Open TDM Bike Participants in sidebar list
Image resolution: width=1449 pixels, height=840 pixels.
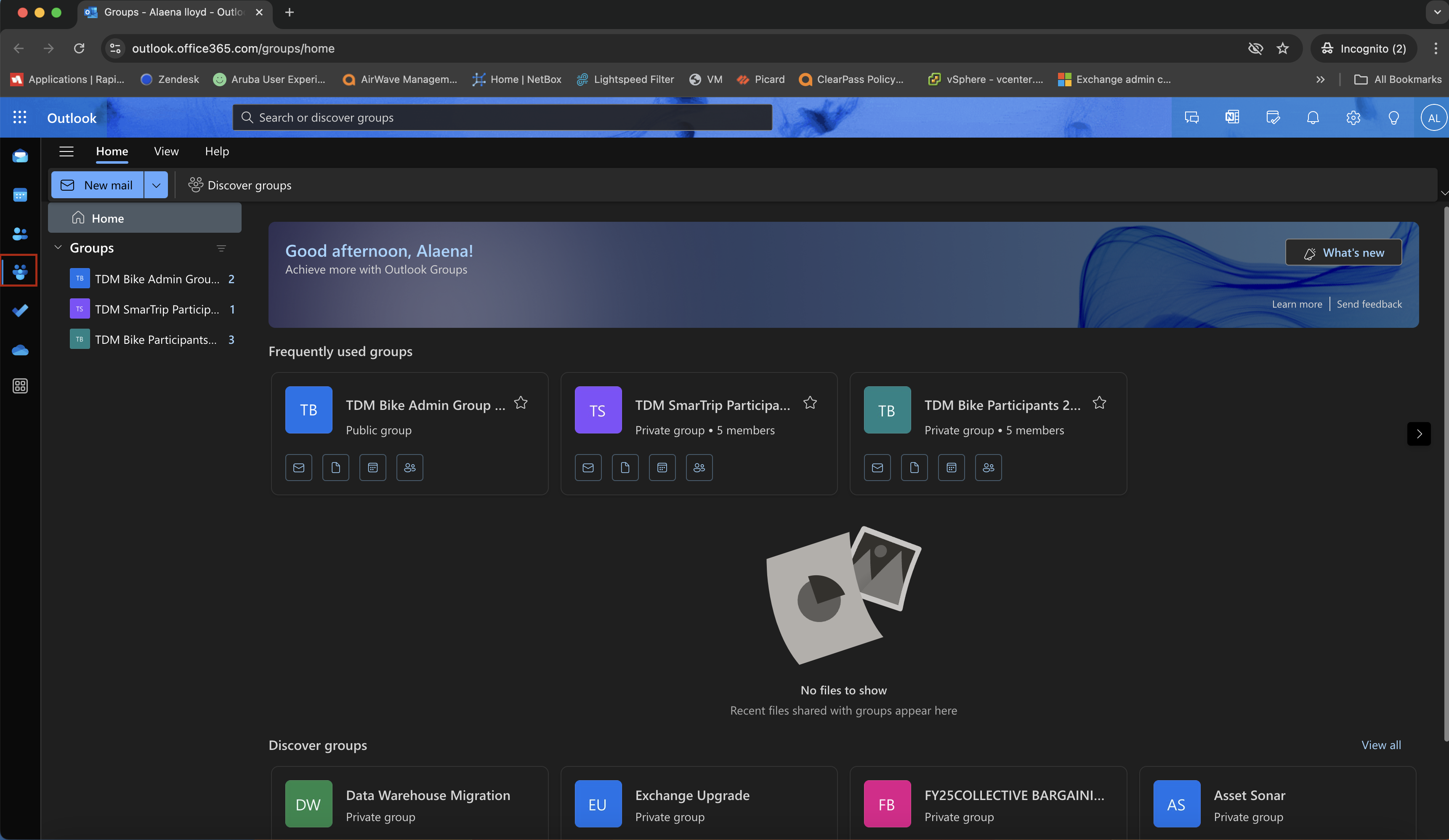point(152,340)
